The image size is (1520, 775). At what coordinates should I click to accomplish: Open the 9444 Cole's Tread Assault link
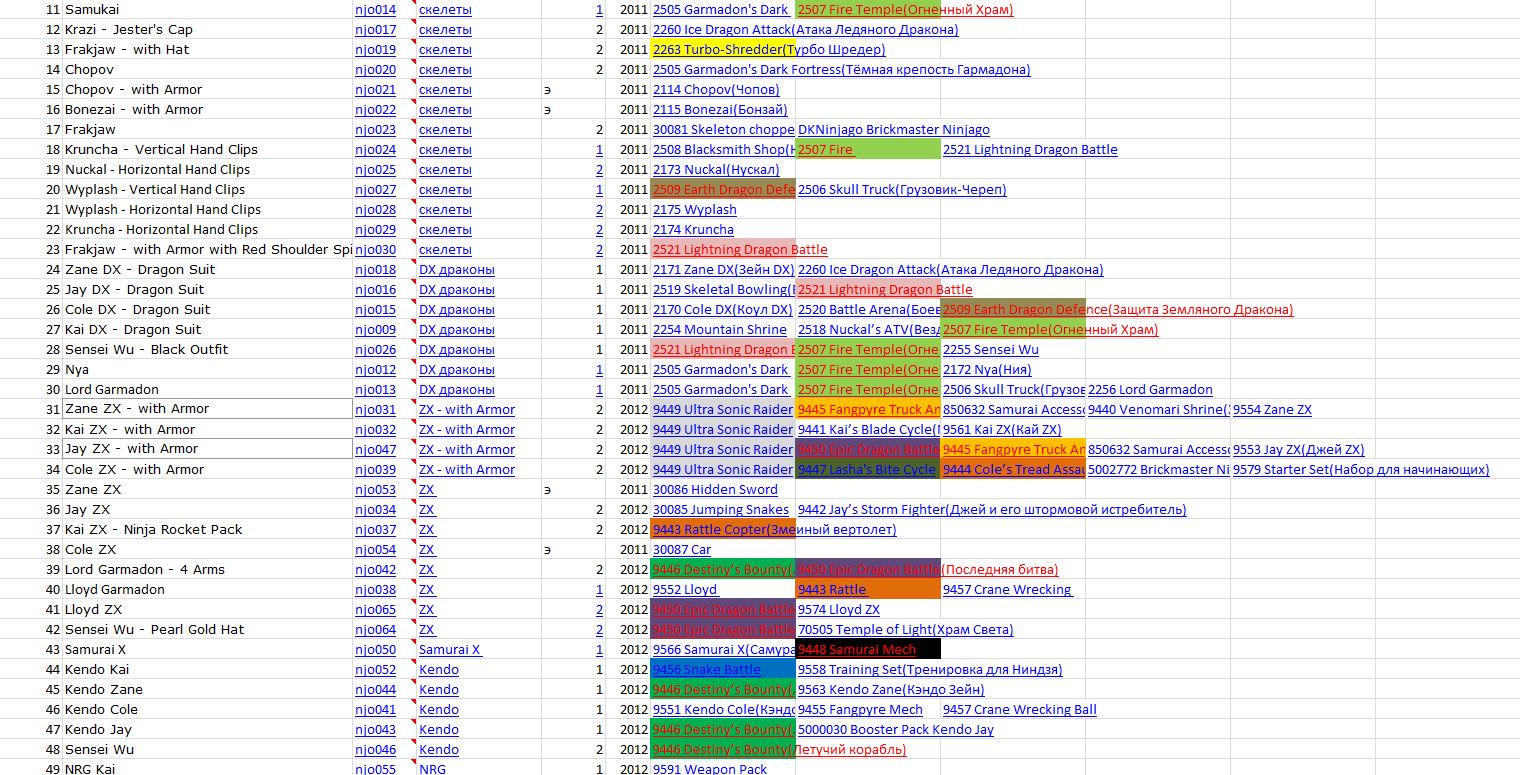pyautogui.click(x=1013, y=470)
